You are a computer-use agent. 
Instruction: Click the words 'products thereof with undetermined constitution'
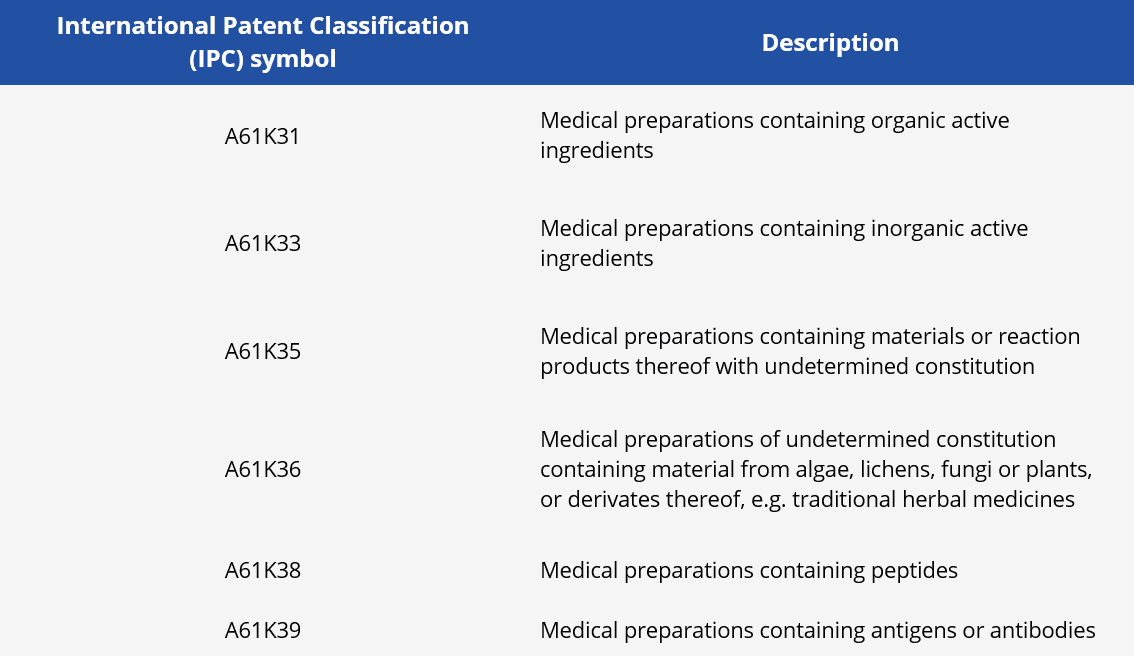786,367
